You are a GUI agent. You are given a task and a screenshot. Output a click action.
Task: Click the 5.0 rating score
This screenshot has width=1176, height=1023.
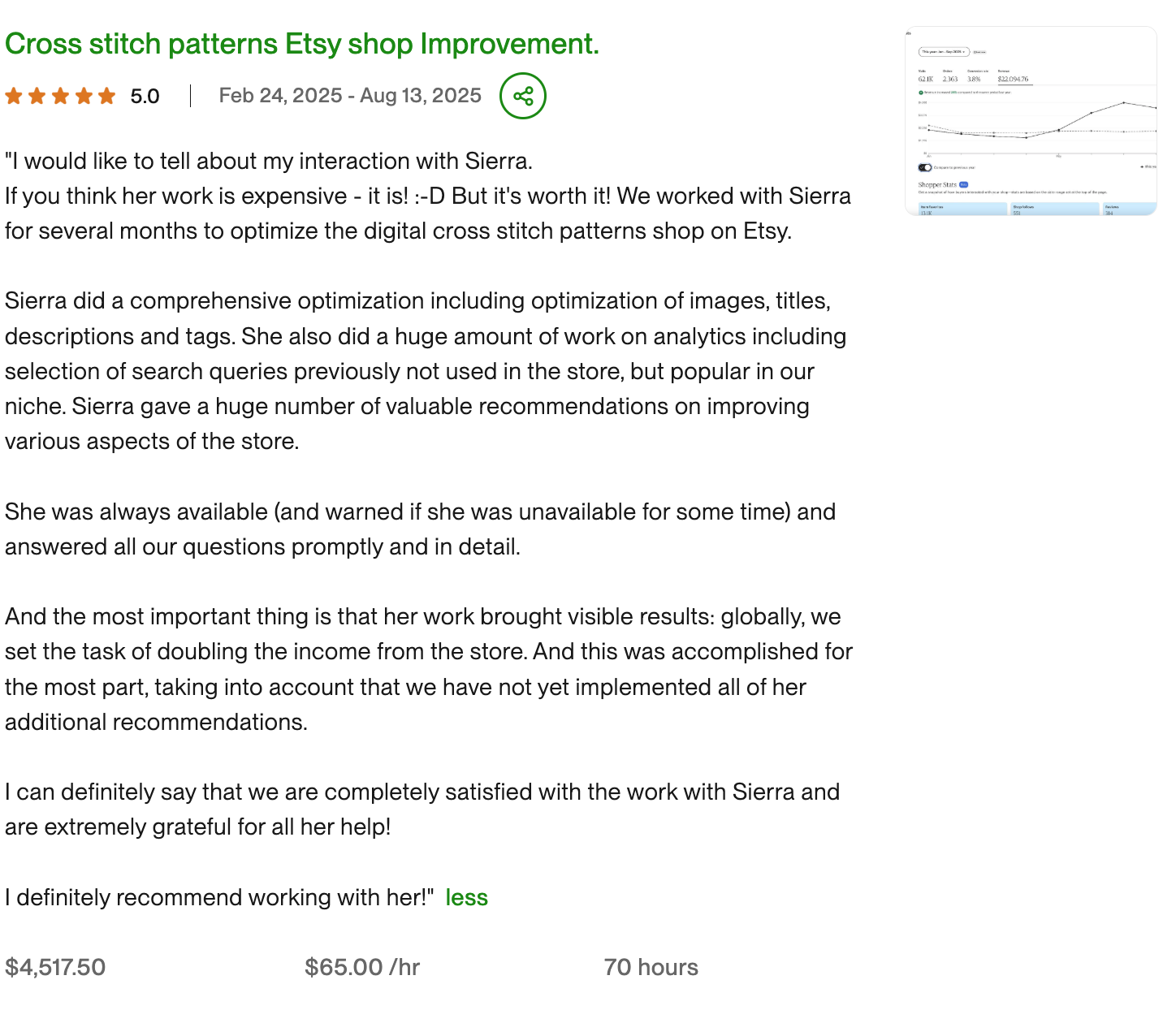145,97
